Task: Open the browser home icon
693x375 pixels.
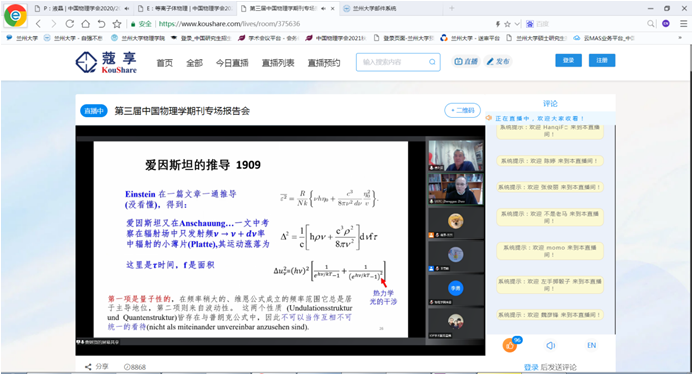Action: pyautogui.click(x=85, y=24)
